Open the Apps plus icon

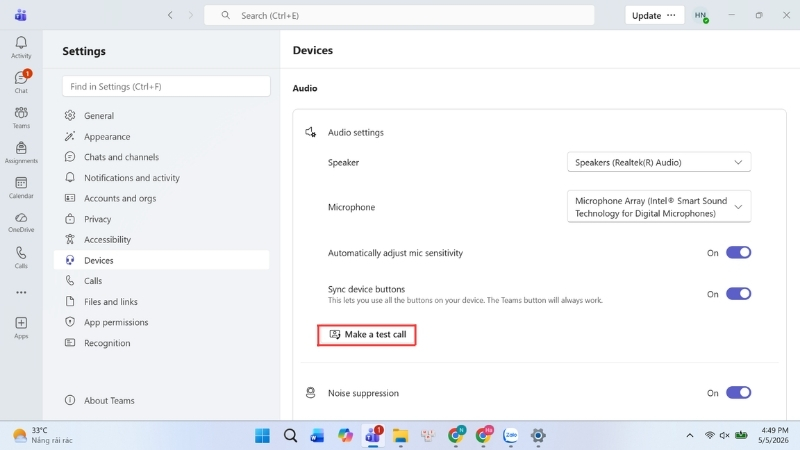pyautogui.click(x=21, y=328)
